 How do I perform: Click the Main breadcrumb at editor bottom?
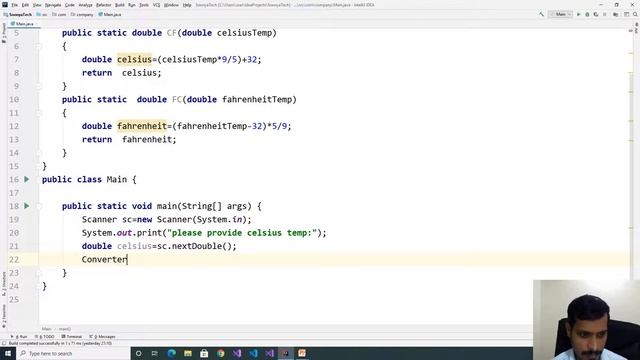tap(46, 329)
